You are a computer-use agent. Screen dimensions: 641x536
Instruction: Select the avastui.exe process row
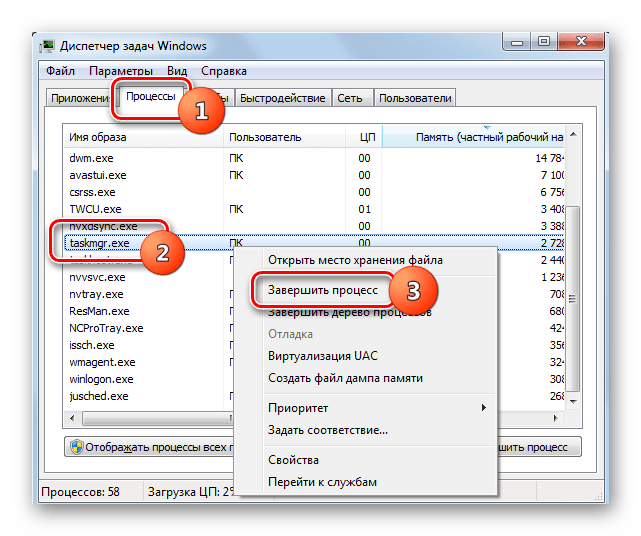click(314, 175)
